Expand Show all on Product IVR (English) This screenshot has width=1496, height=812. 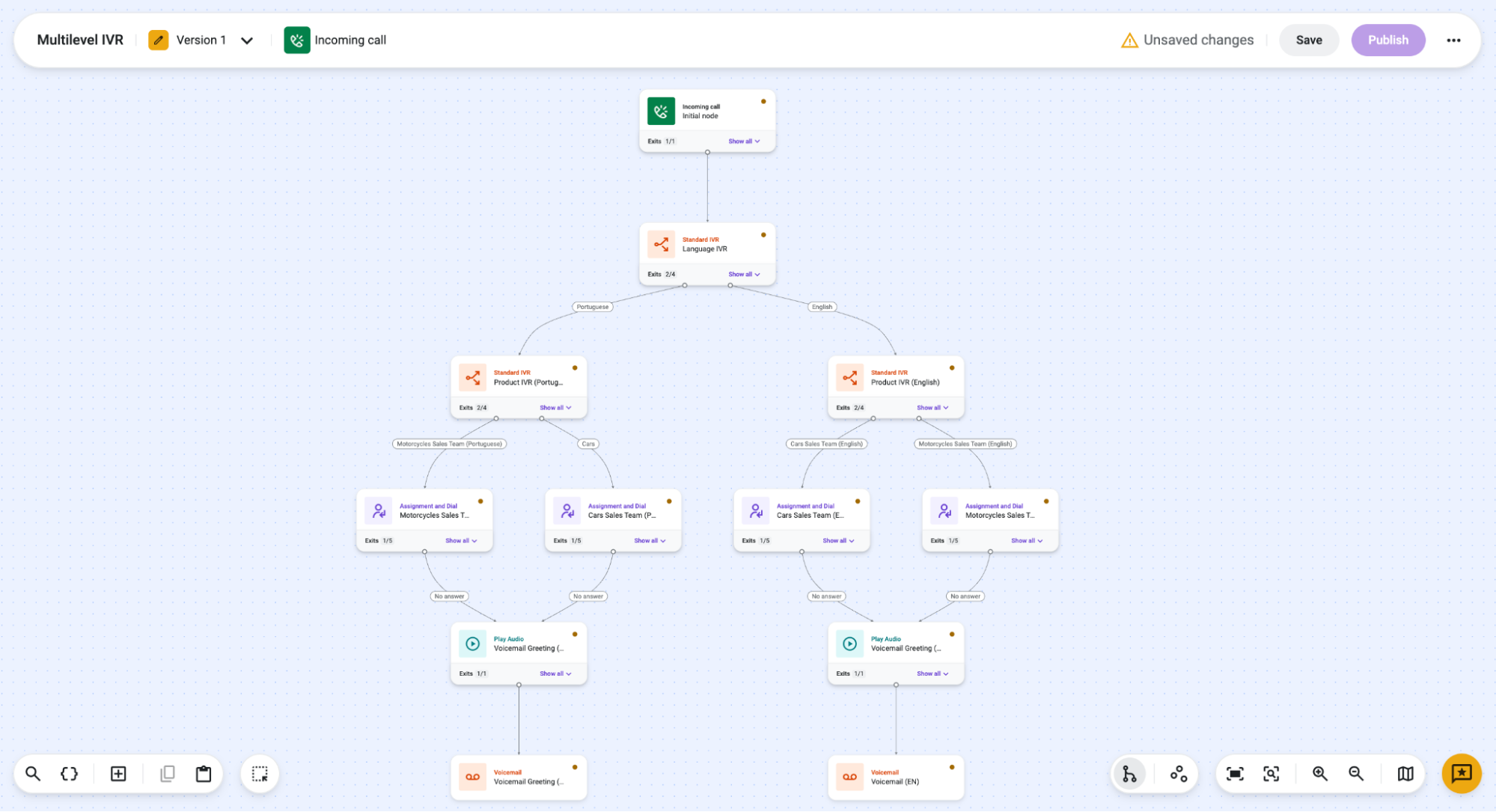click(932, 408)
